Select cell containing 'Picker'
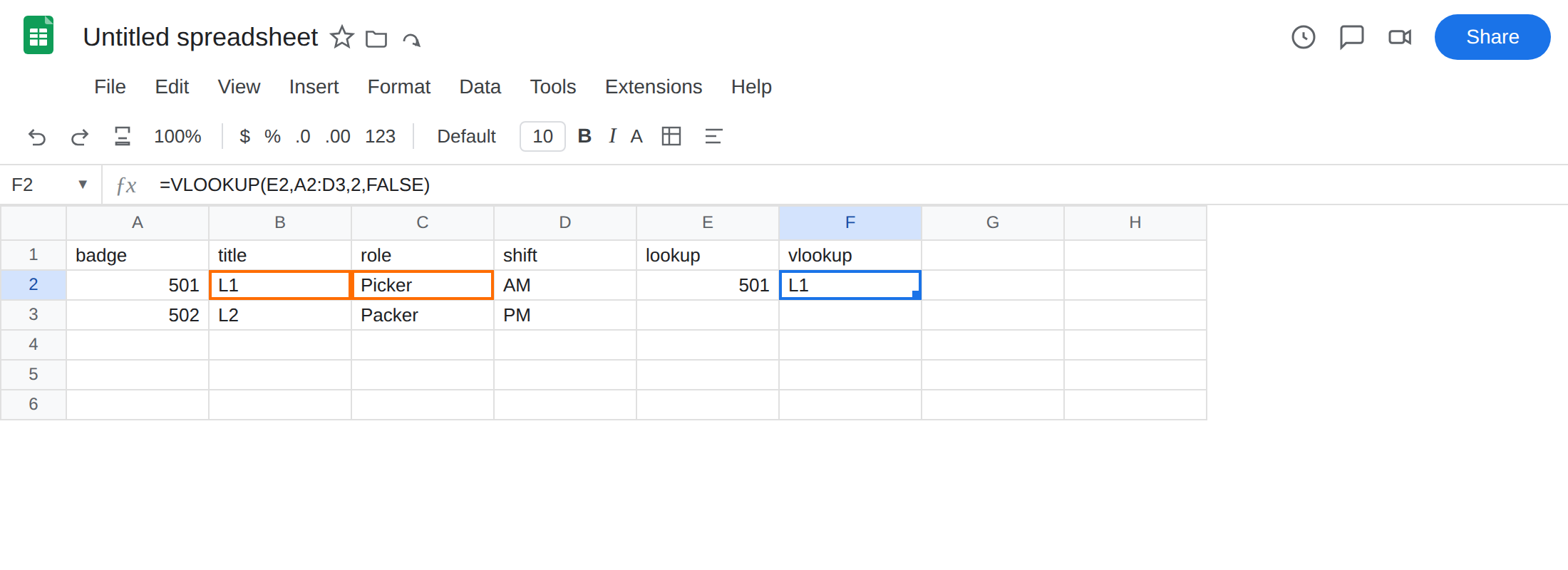1568x570 pixels. [423, 285]
